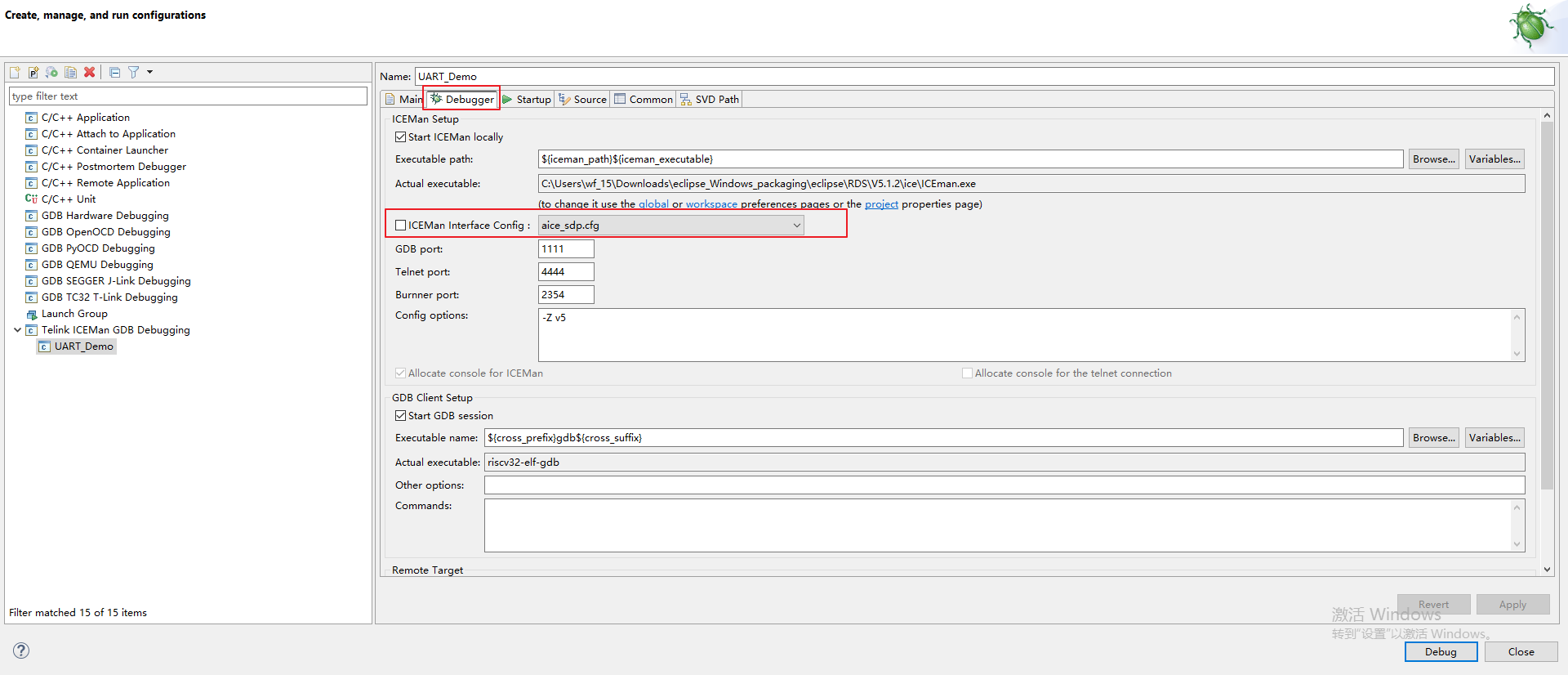This screenshot has height=675, width=1568.
Task: Click the Debug button
Action: (x=1441, y=652)
